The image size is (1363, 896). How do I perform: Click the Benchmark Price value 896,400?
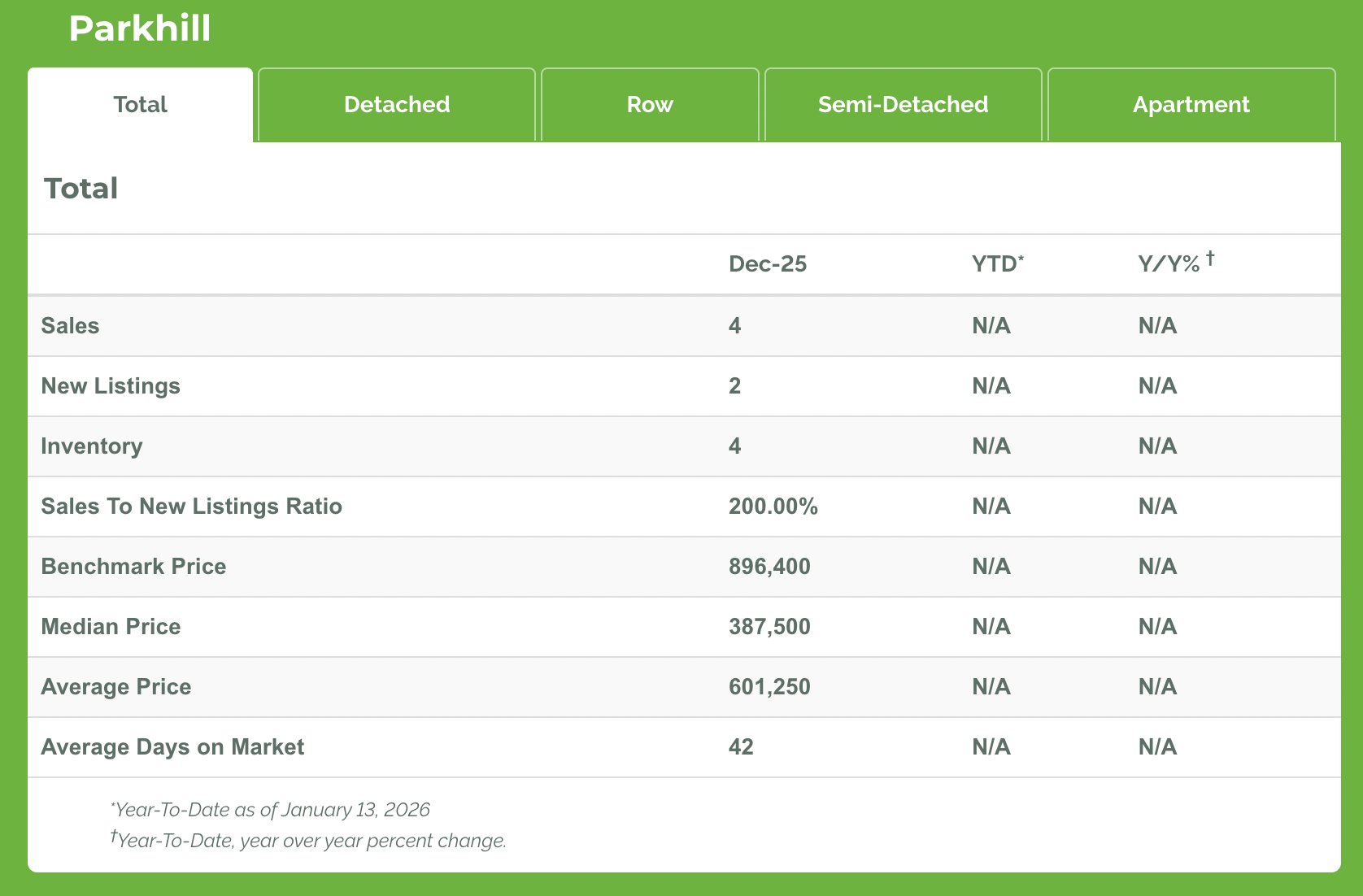(769, 567)
